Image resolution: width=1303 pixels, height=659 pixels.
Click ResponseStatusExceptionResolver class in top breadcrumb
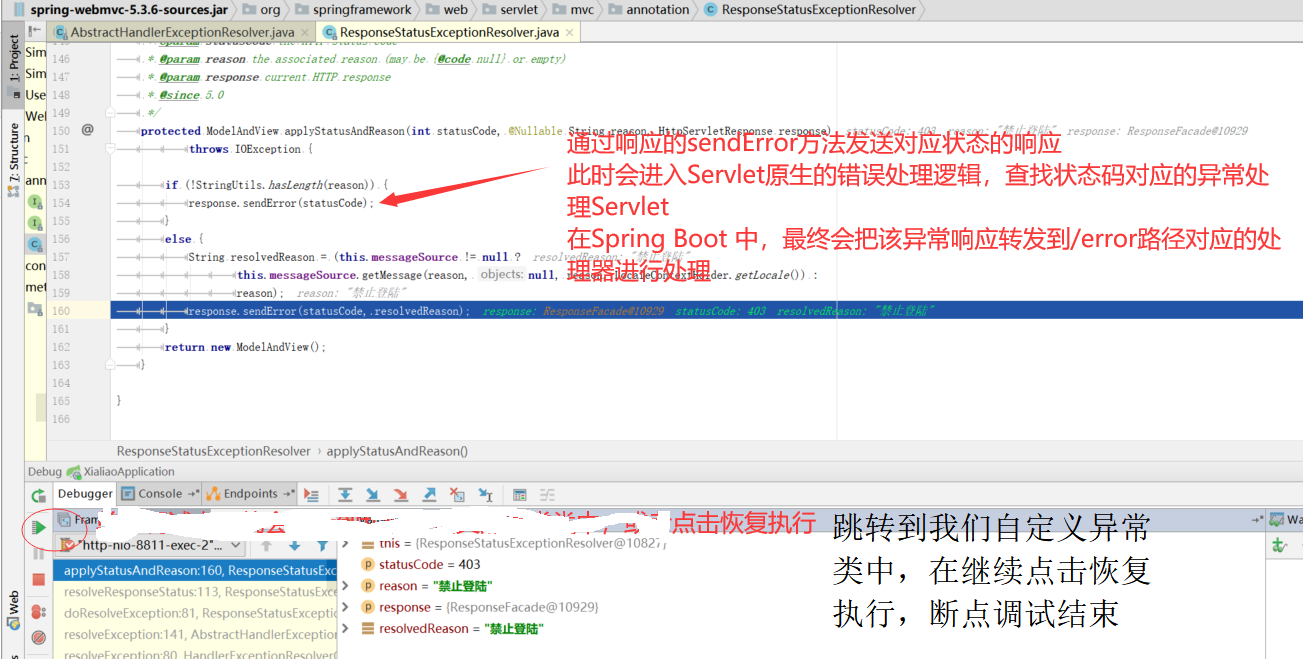[x=811, y=9]
